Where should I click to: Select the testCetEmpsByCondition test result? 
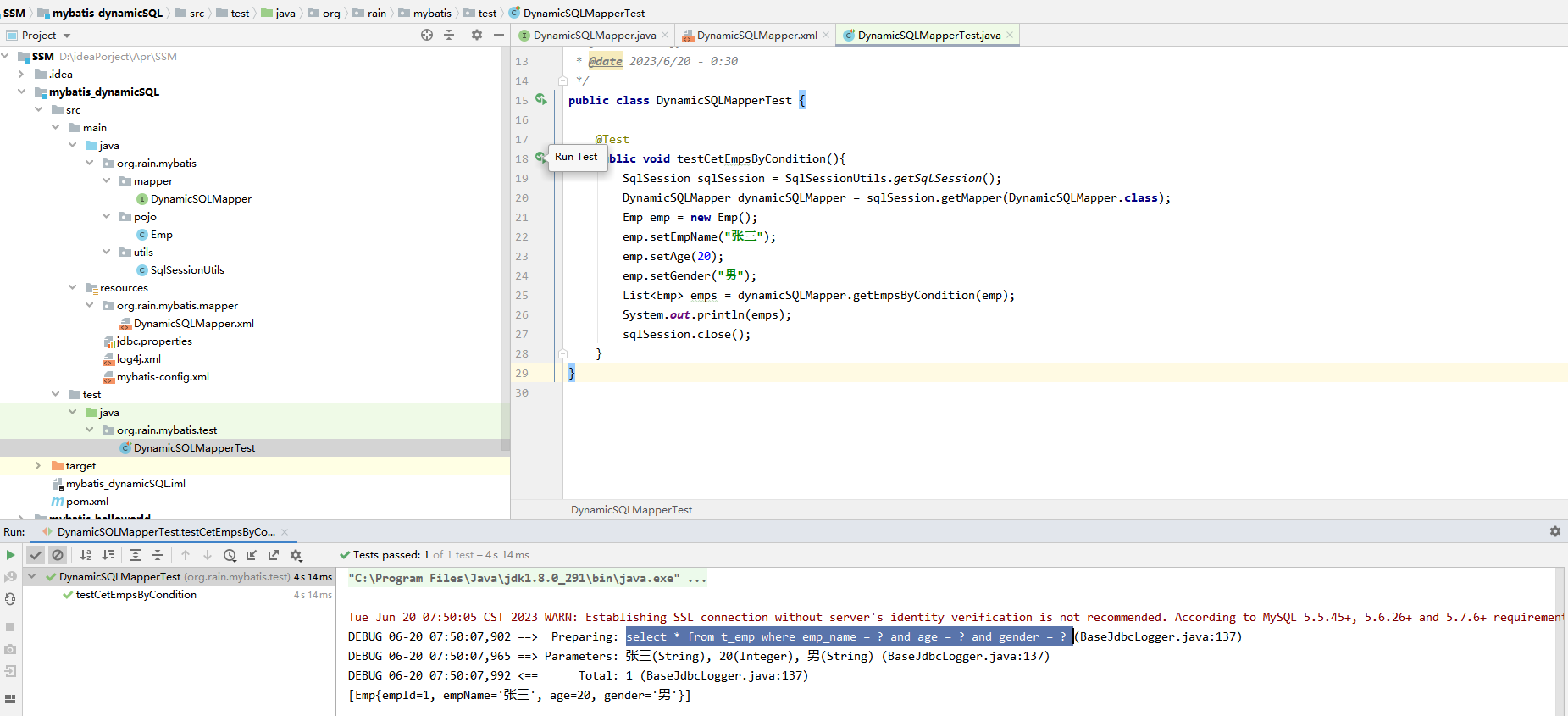click(136, 595)
